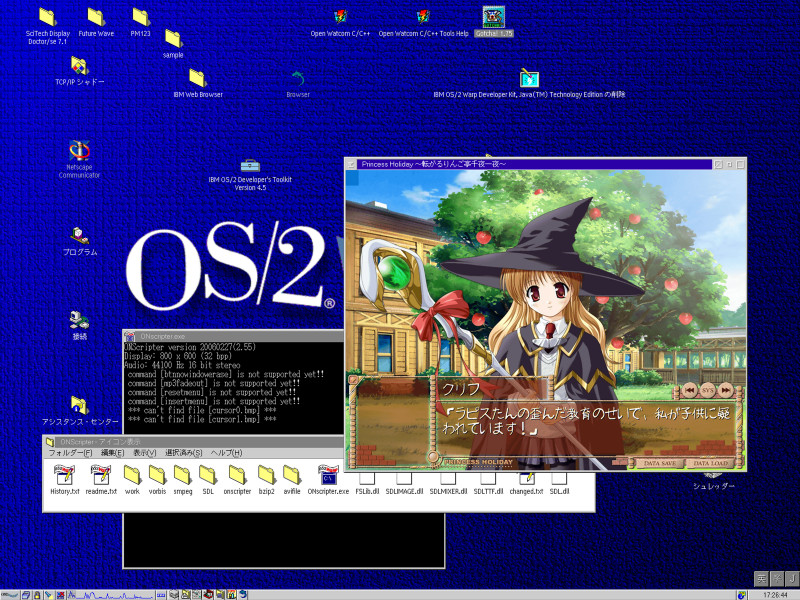Open the Princess Holiday window system menu
Screen dimensions: 800x600
coord(351,164)
